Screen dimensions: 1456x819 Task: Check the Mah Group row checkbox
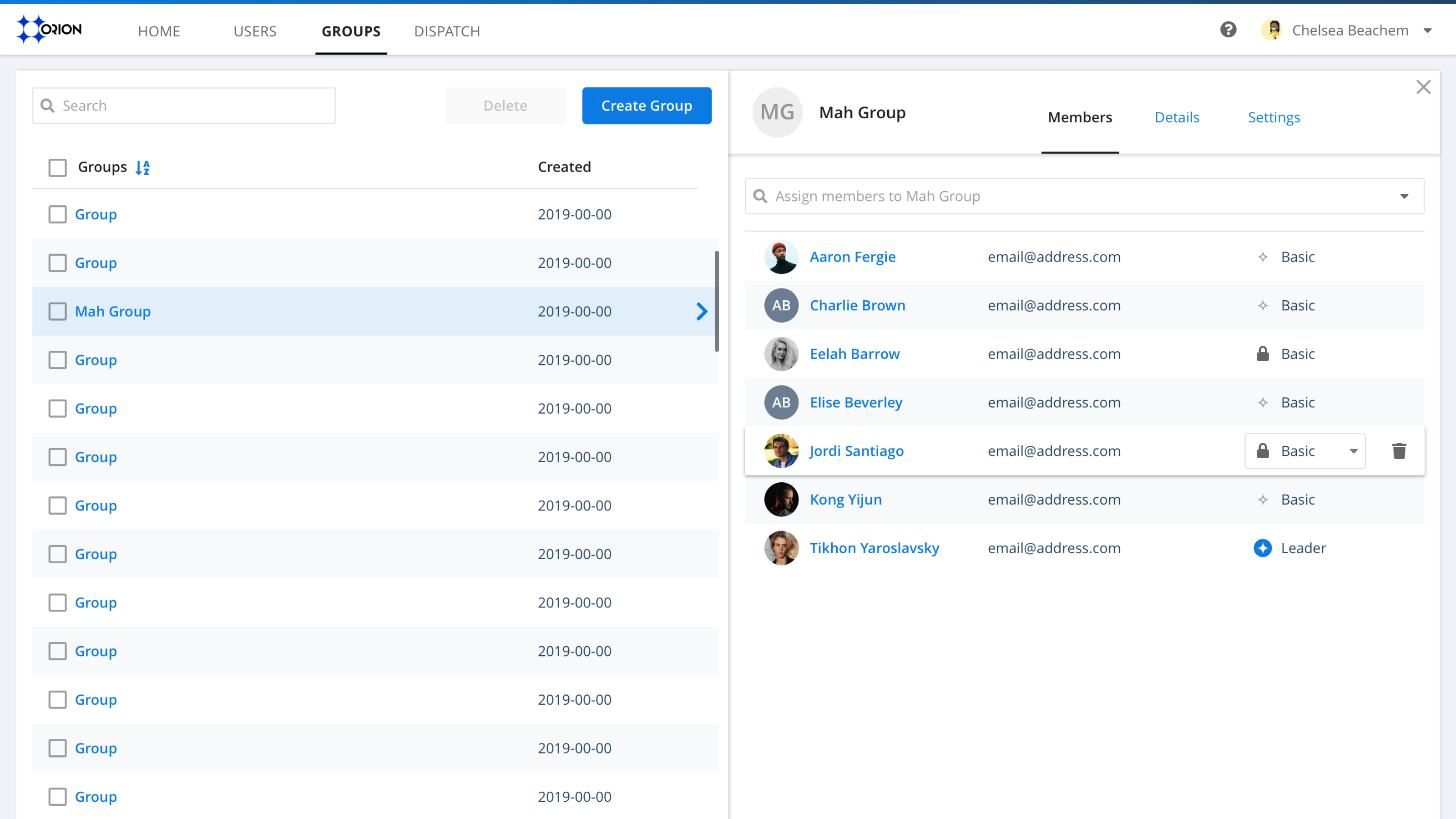point(57,311)
